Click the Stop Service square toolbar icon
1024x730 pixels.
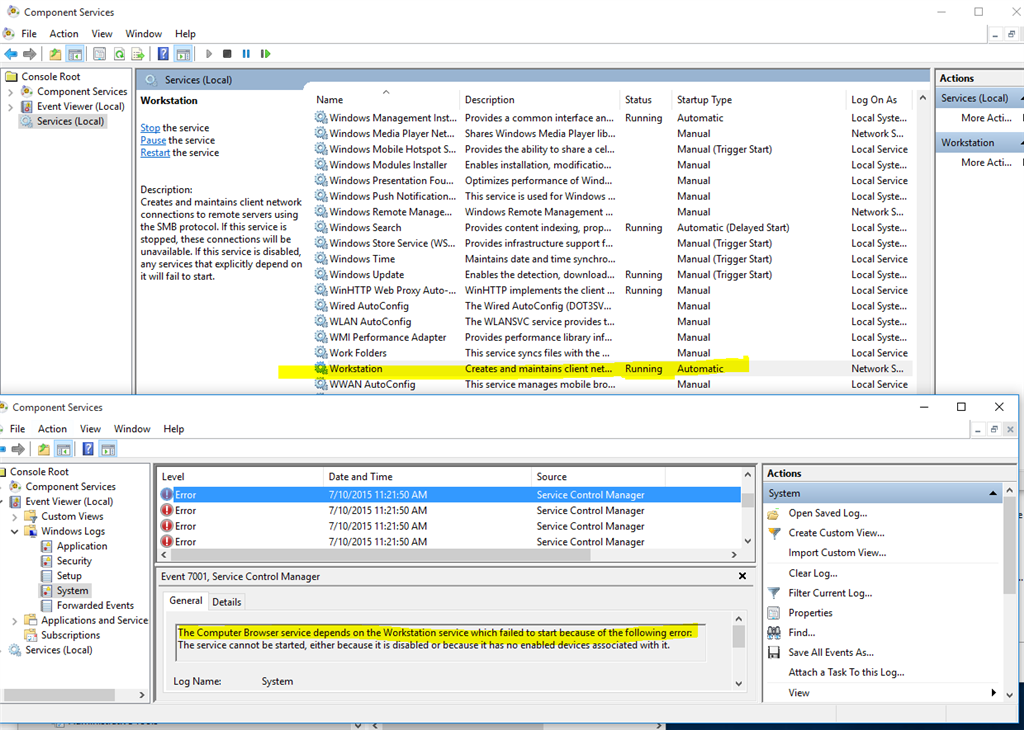[x=227, y=54]
